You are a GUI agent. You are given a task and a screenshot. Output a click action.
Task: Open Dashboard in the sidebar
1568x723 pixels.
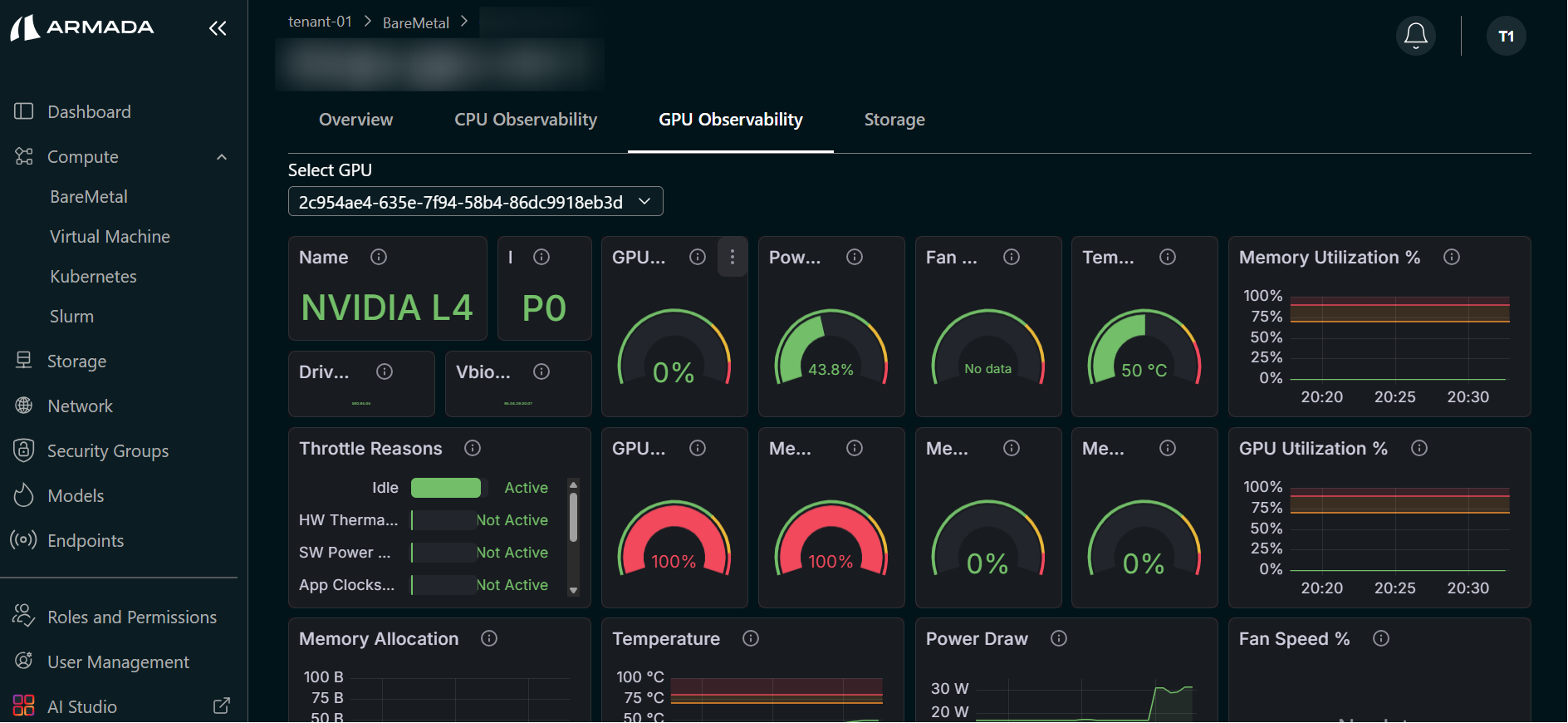coord(89,111)
